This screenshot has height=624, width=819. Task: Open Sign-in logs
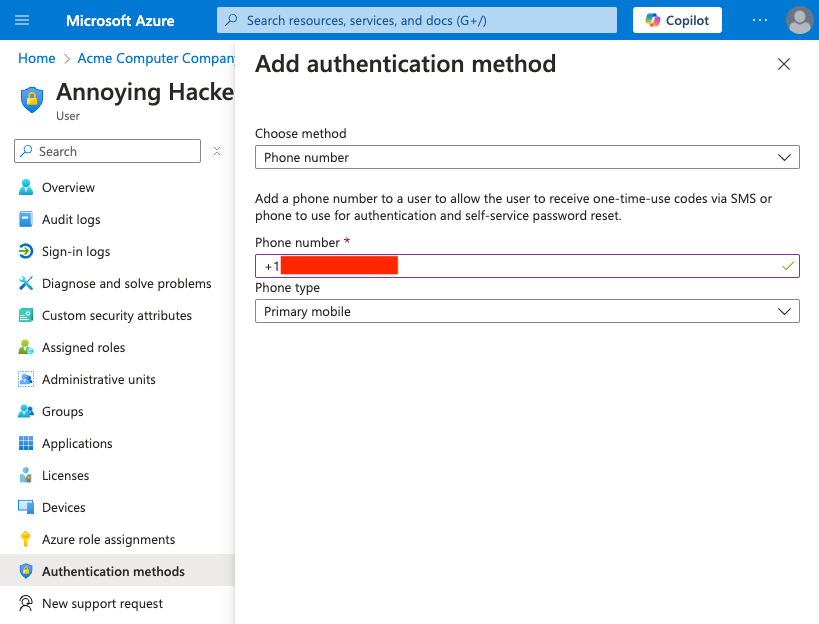[118, 251]
